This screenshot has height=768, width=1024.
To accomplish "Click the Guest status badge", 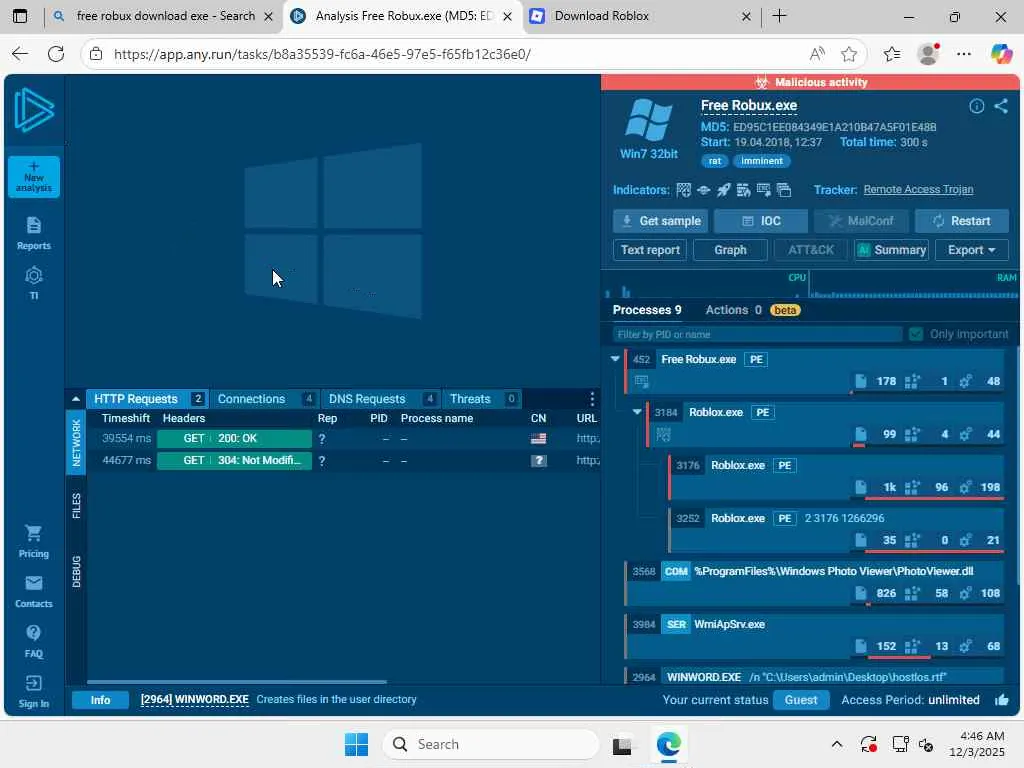I will [801, 700].
